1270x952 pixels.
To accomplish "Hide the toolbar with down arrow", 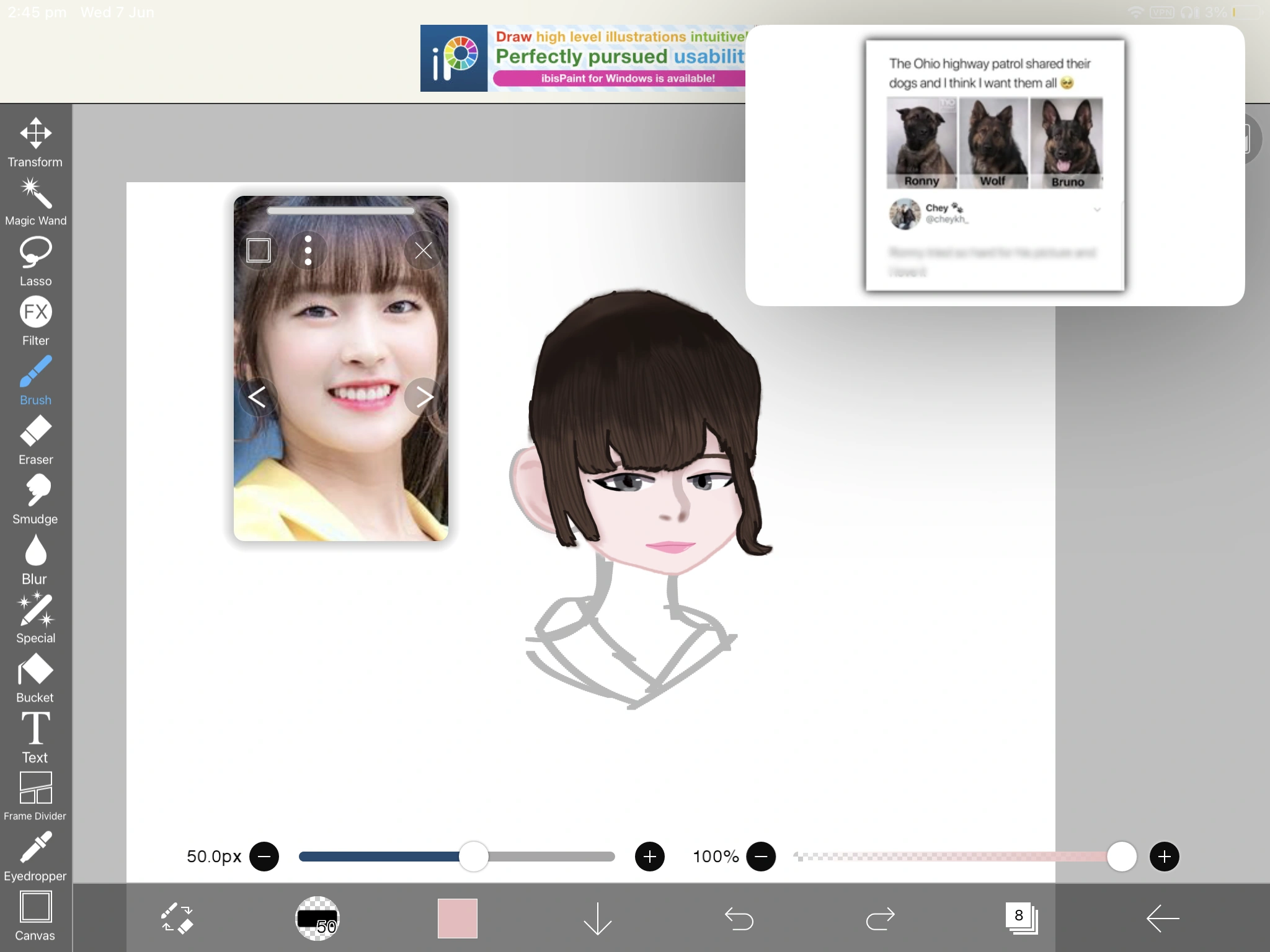I will tap(598, 918).
